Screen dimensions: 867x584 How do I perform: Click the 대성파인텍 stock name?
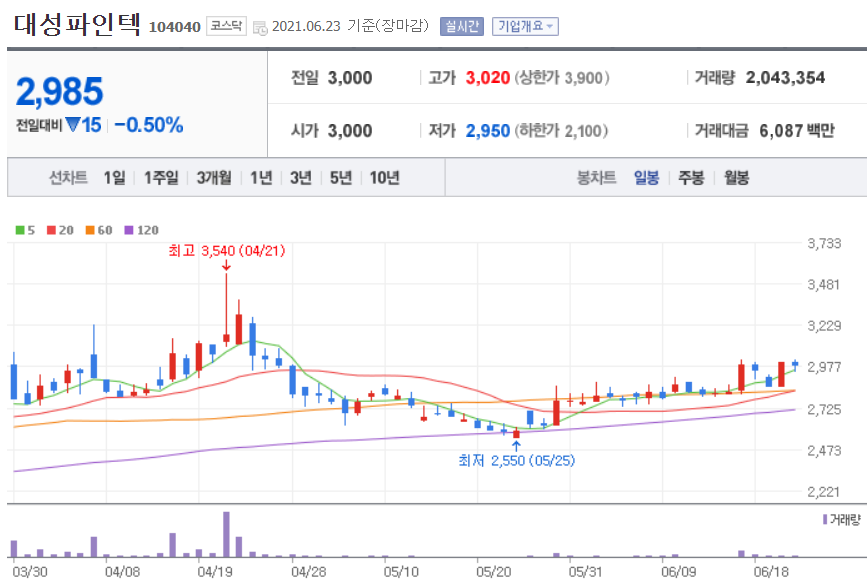click(x=77, y=25)
